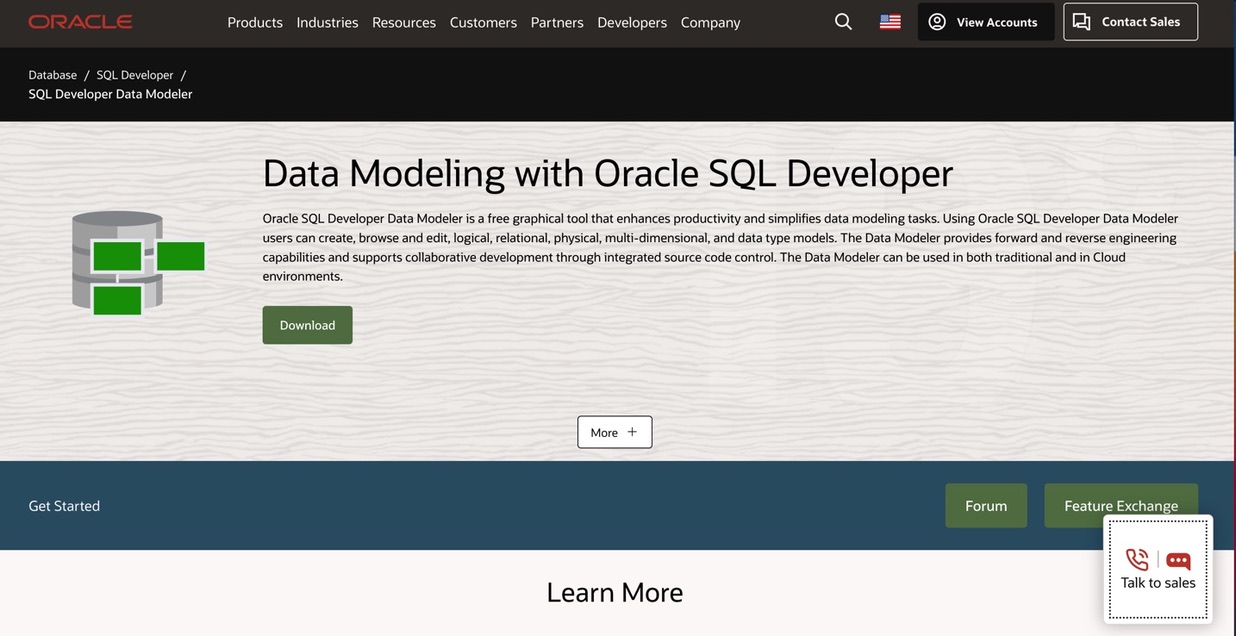The width and height of the screenshot is (1236, 636).
Task: Go to Database breadcrumb link
Action: [53, 75]
